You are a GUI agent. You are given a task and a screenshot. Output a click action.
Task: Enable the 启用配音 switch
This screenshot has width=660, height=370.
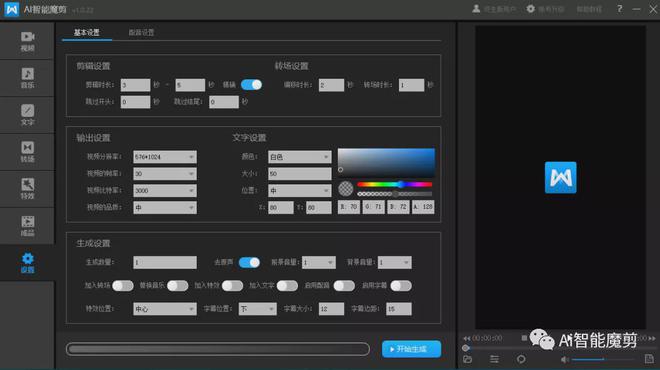344,286
